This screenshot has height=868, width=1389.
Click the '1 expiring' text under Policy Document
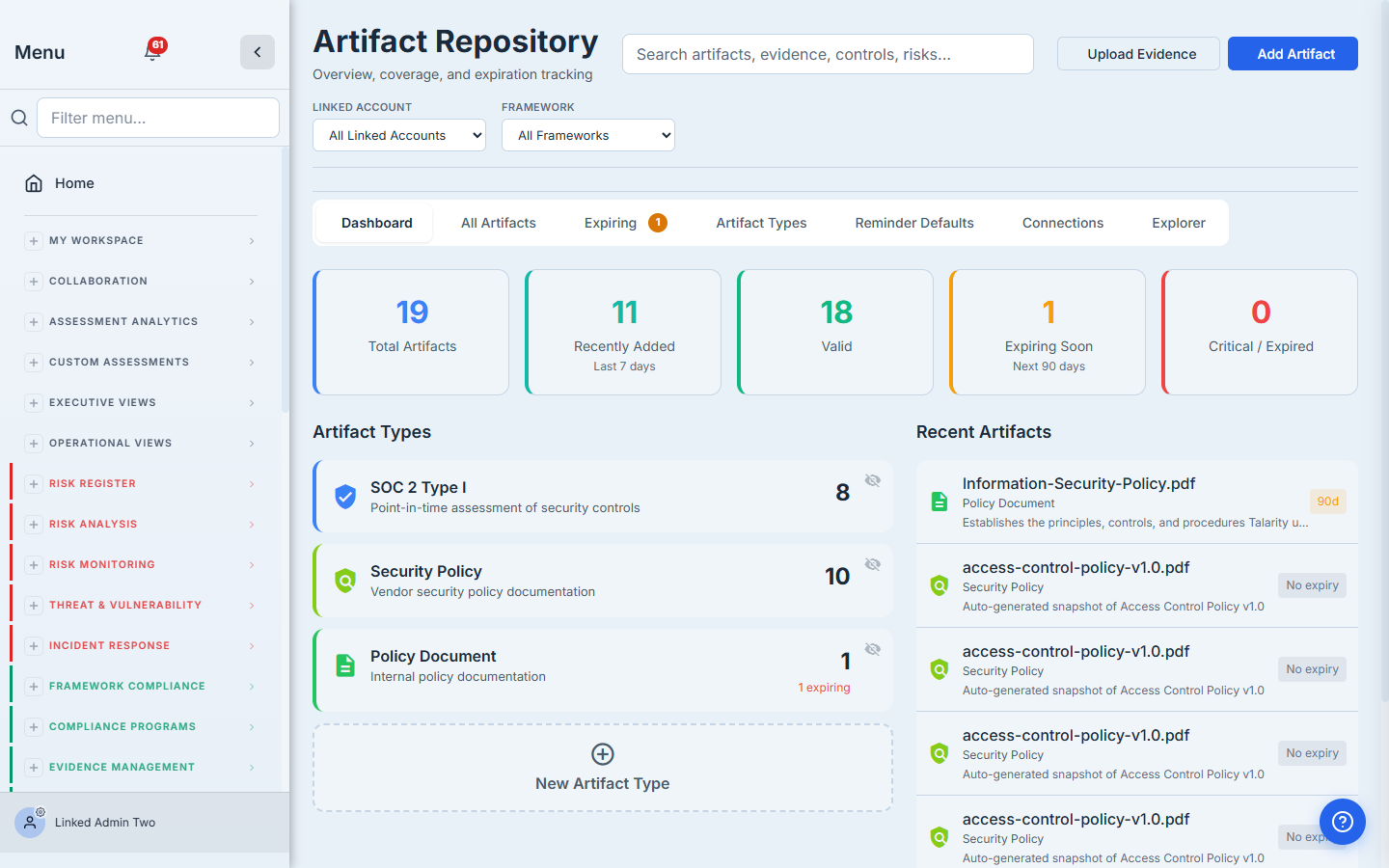(824, 688)
